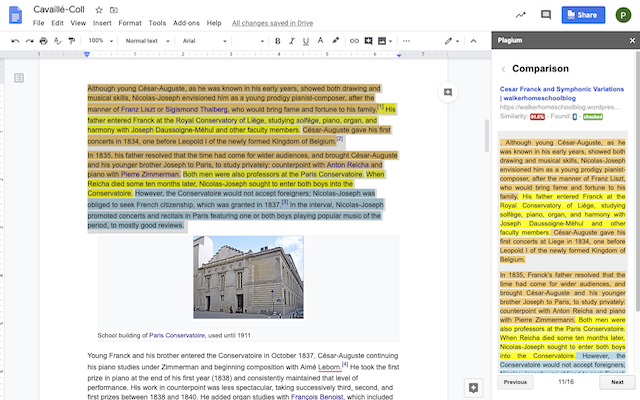Image resolution: width=640 pixels, height=400 pixels.
Task: Add comment icon at page margin
Action: point(448,92)
